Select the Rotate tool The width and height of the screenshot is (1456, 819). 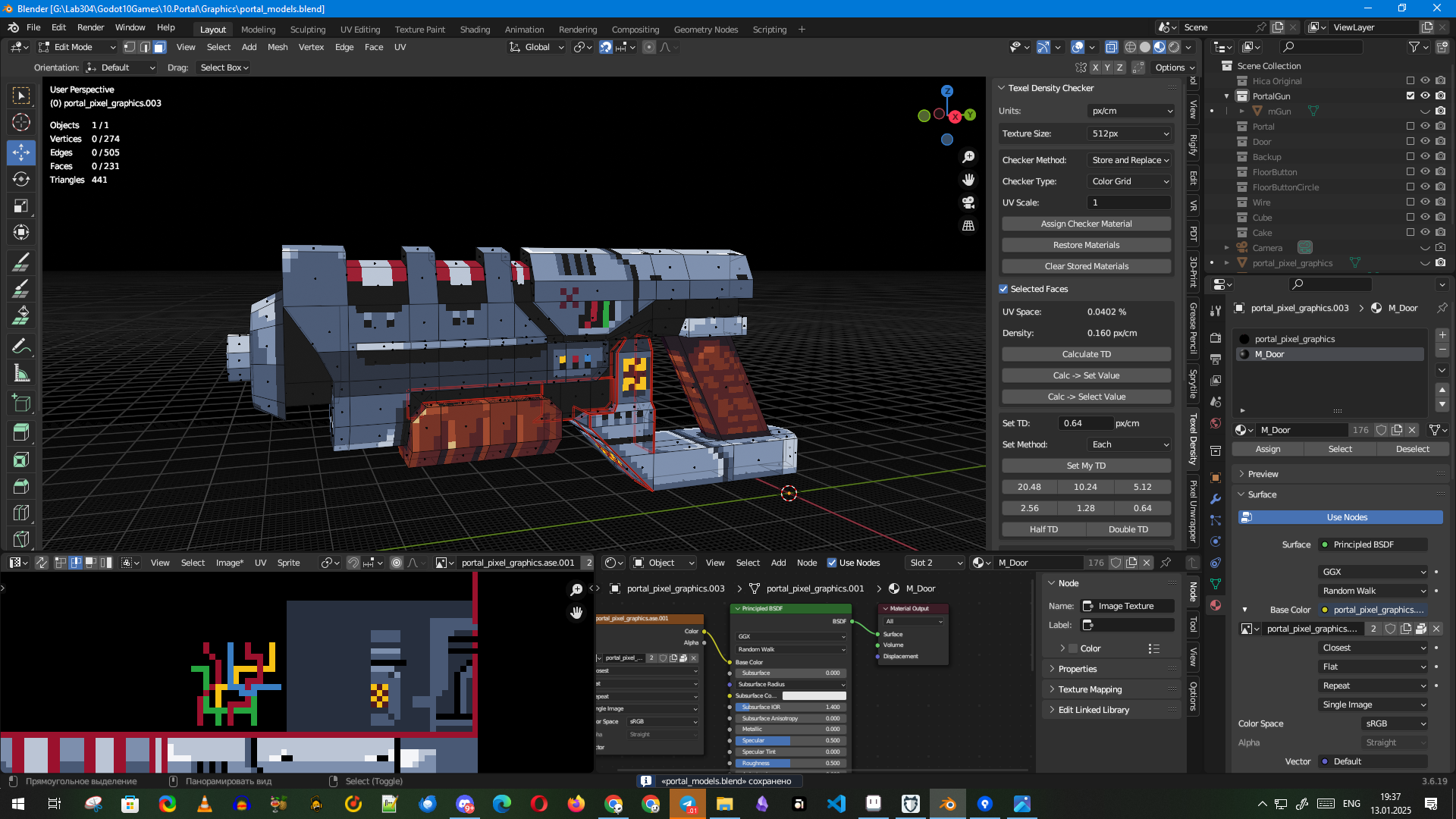[x=21, y=179]
